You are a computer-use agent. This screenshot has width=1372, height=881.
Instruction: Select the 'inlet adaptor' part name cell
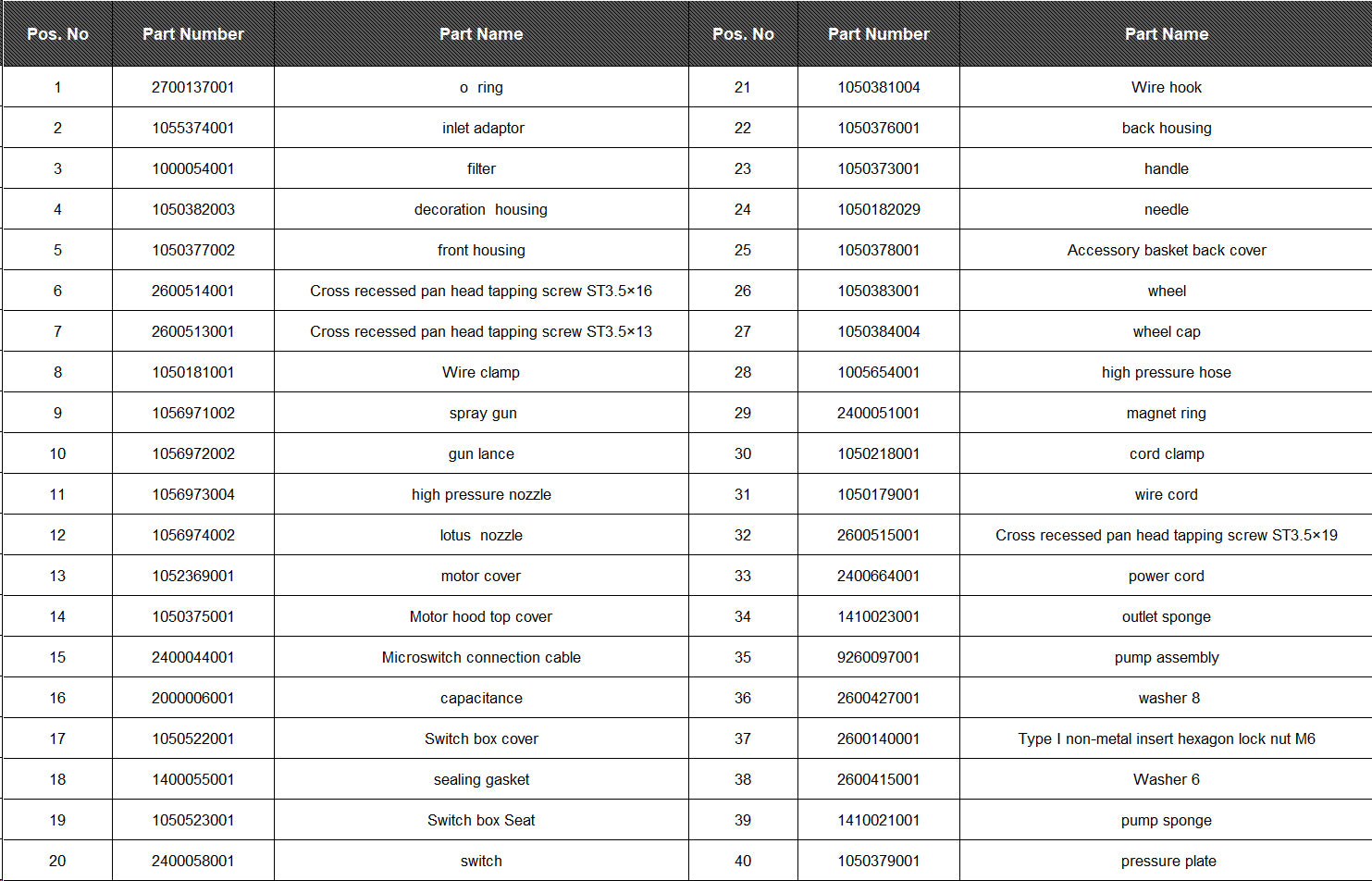click(x=481, y=128)
